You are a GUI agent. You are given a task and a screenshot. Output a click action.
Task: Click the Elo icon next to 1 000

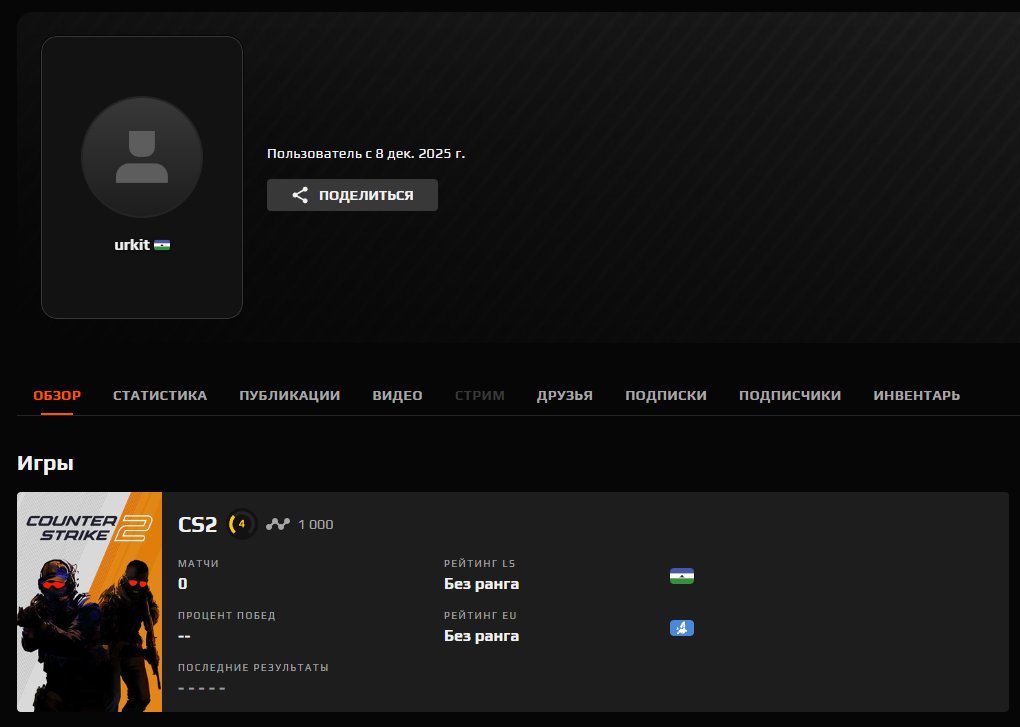click(x=279, y=524)
